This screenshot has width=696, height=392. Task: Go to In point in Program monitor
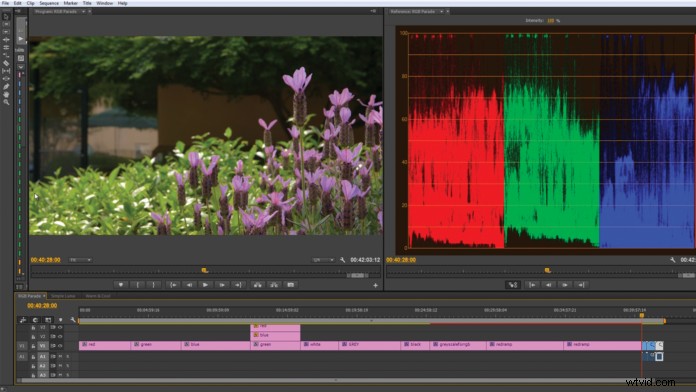pos(173,285)
